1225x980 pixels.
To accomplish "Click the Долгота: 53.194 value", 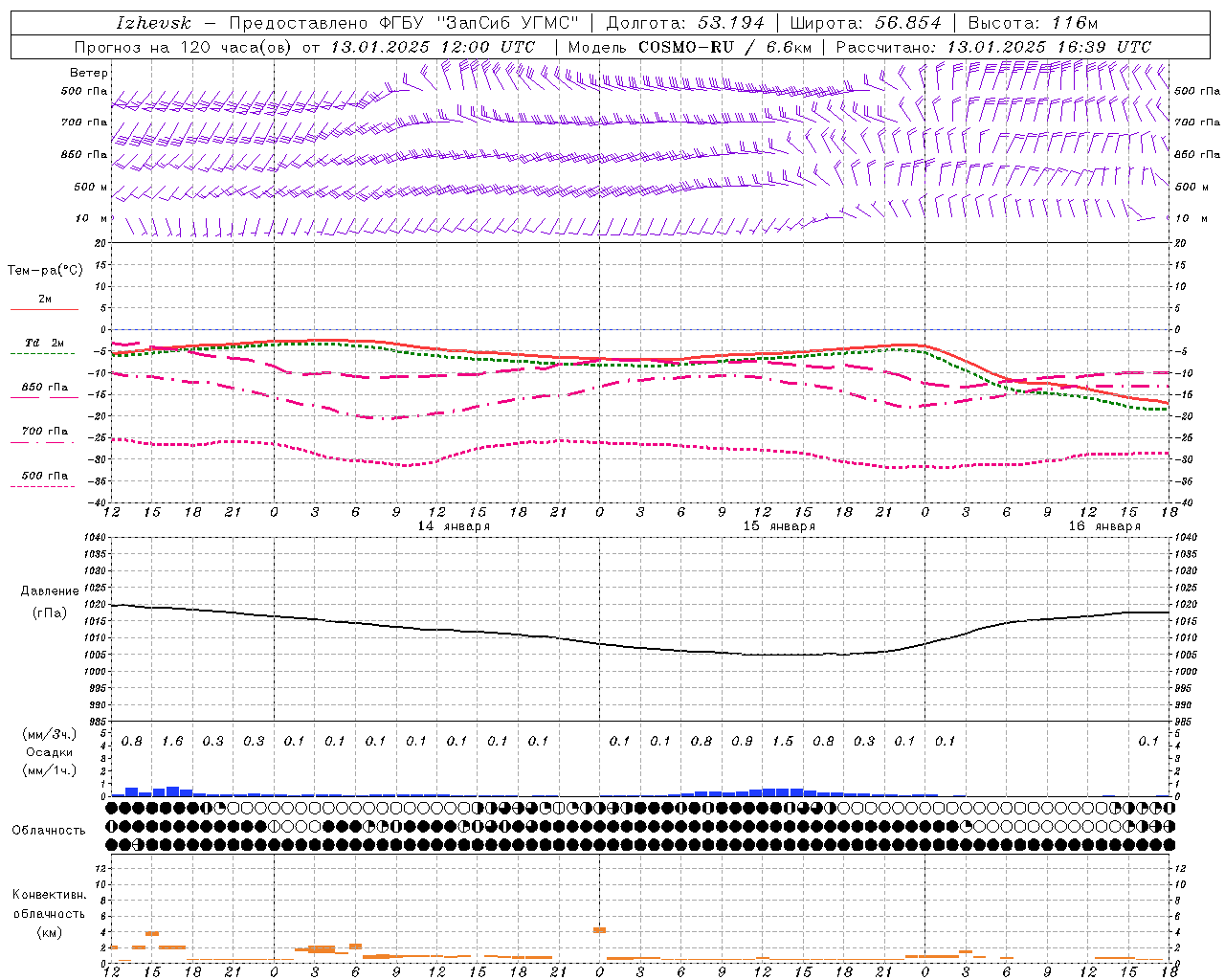I will coord(685,23).
